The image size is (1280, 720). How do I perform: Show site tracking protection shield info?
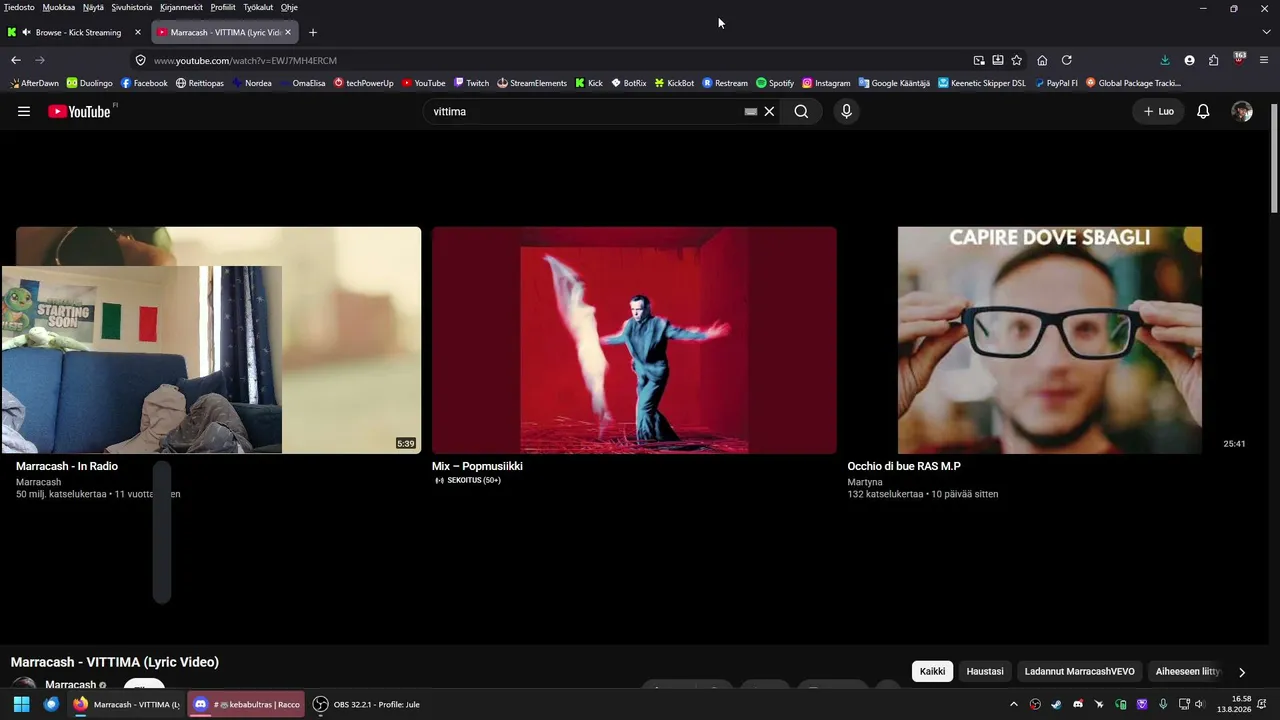(x=141, y=60)
